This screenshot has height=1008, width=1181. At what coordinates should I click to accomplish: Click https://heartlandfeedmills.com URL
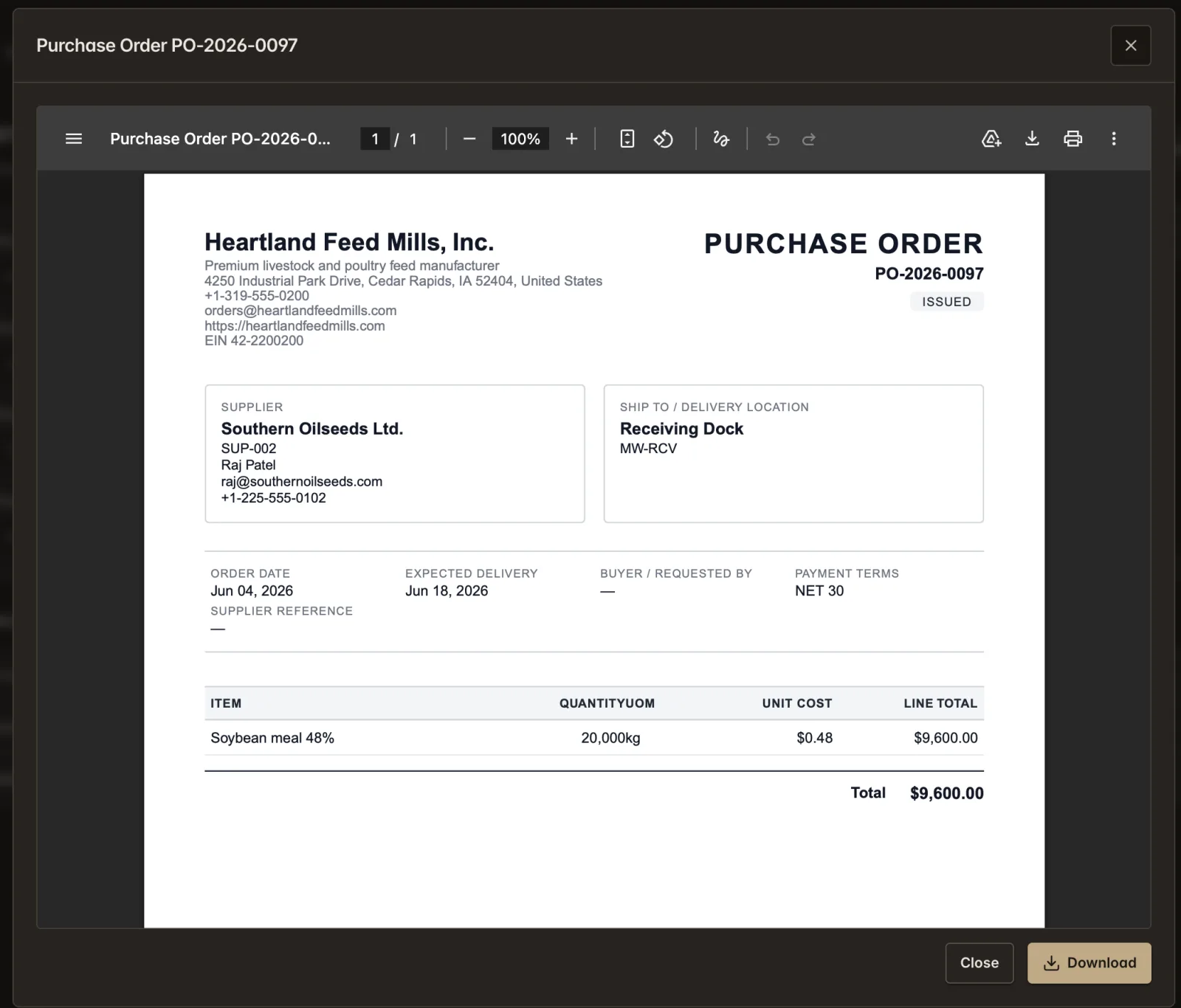(295, 325)
